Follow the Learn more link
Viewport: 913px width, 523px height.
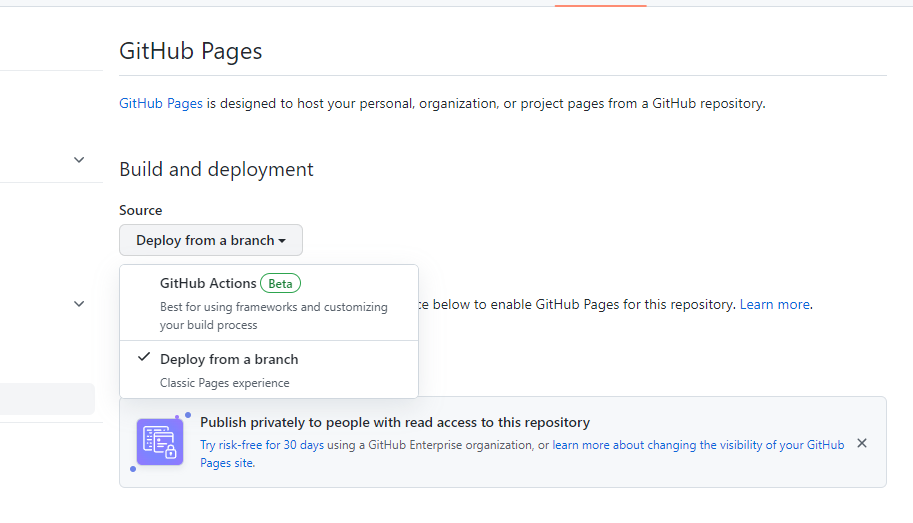click(x=774, y=304)
